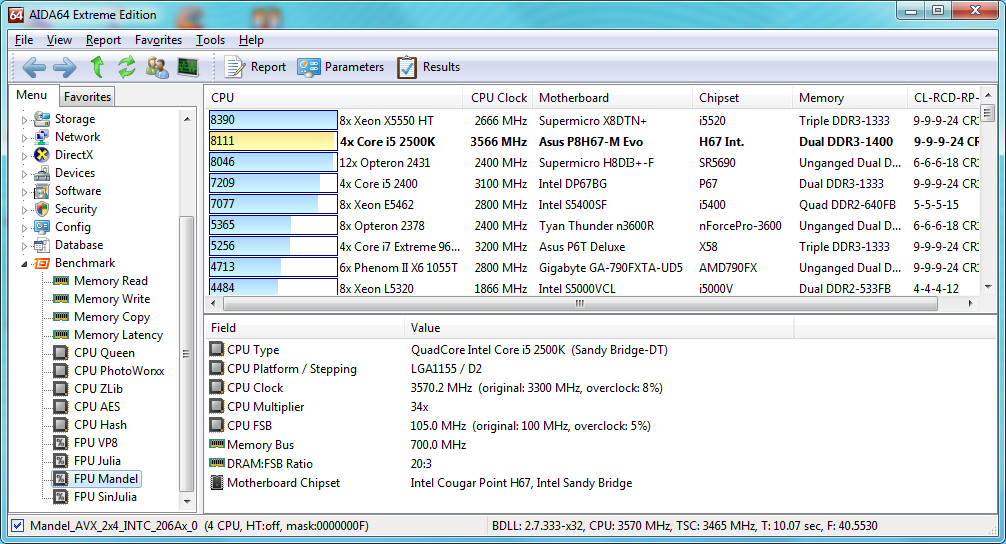Open the View menu

[59, 40]
